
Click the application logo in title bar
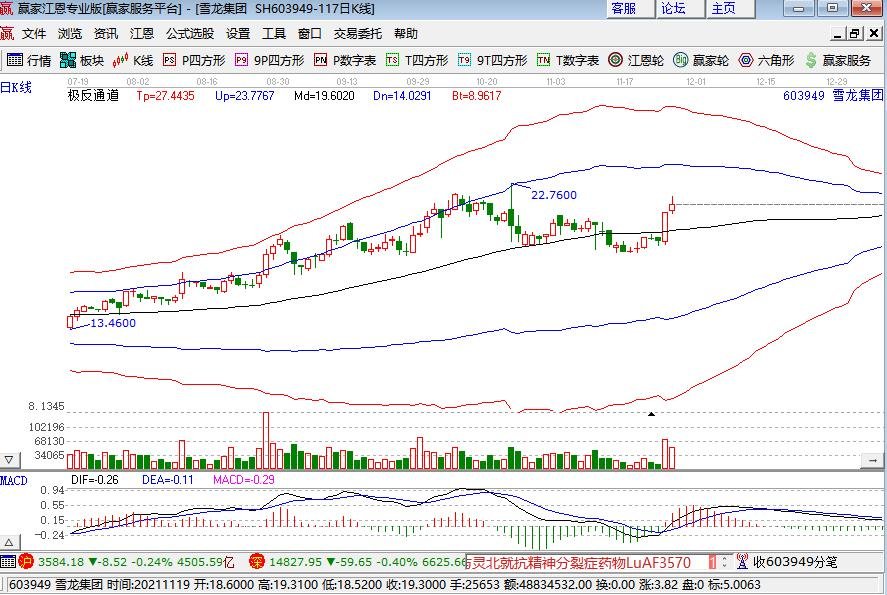click(6, 8)
